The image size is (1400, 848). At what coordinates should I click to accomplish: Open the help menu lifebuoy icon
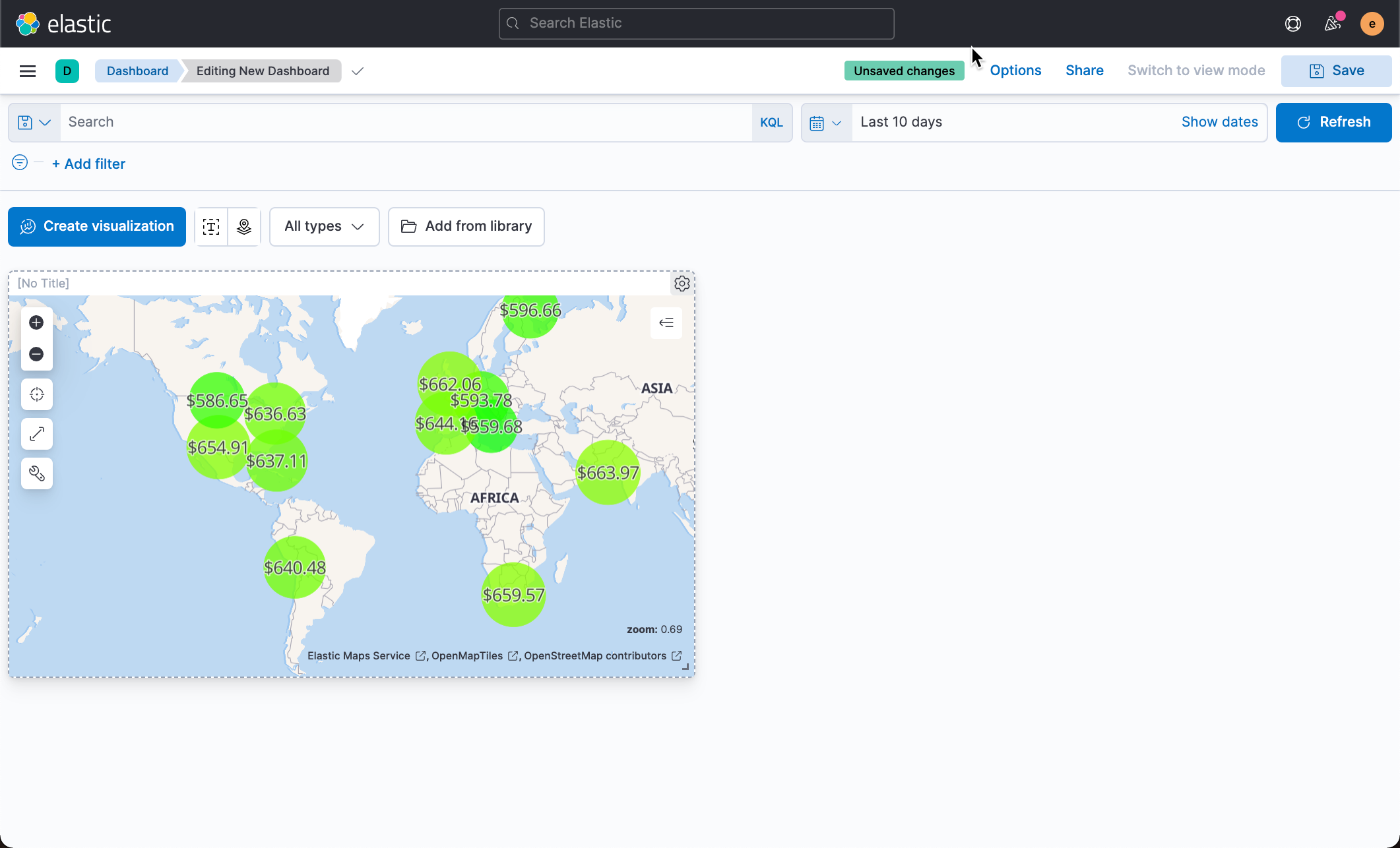[1292, 24]
